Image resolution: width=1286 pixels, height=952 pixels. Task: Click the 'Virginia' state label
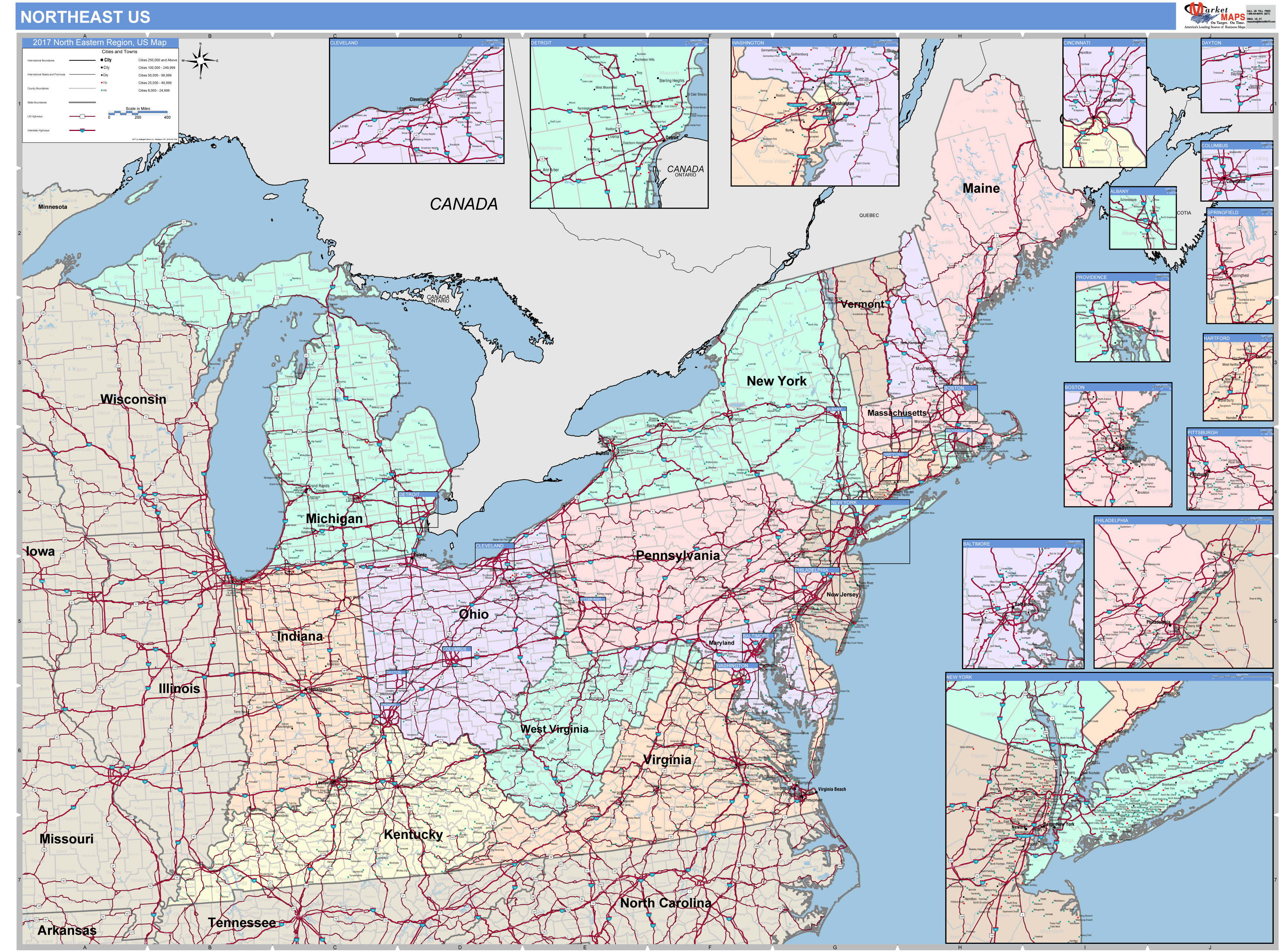(x=667, y=760)
